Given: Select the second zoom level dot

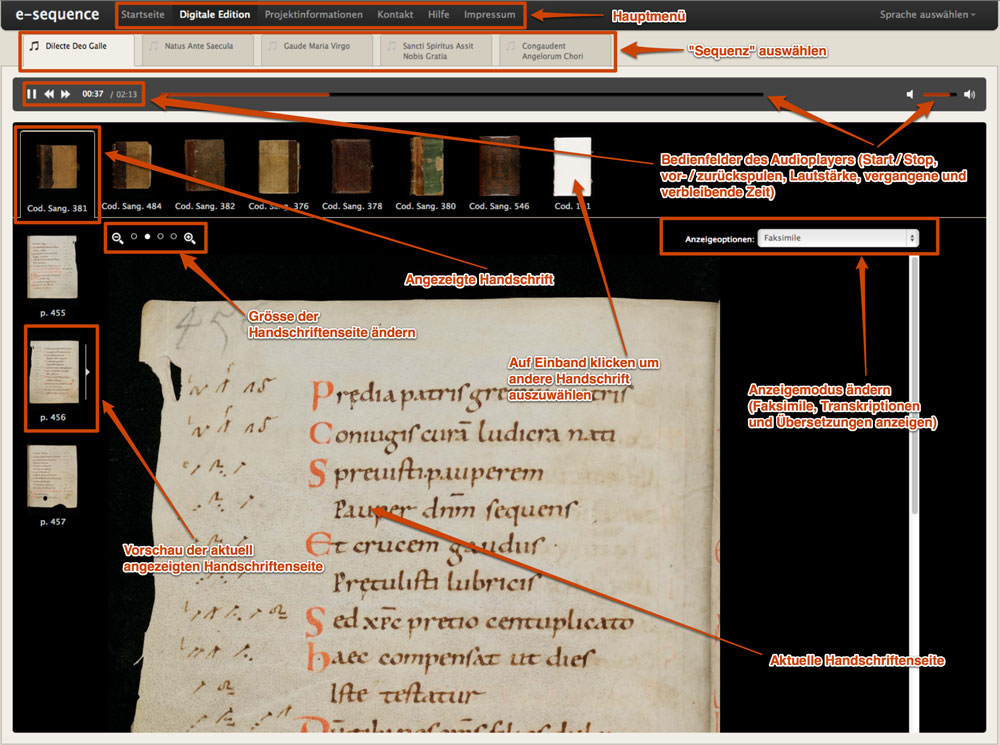Looking at the screenshot, I should click(x=147, y=236).
